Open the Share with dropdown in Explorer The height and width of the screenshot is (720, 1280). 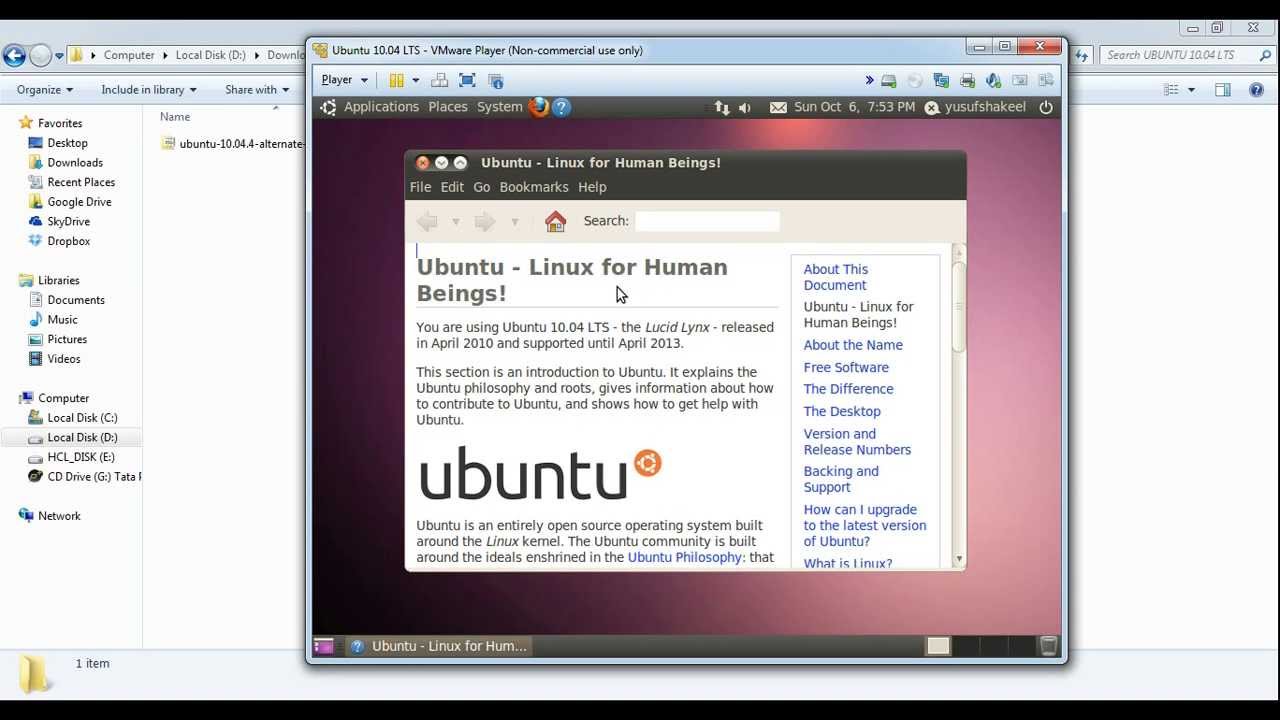[x=257, y=89]
